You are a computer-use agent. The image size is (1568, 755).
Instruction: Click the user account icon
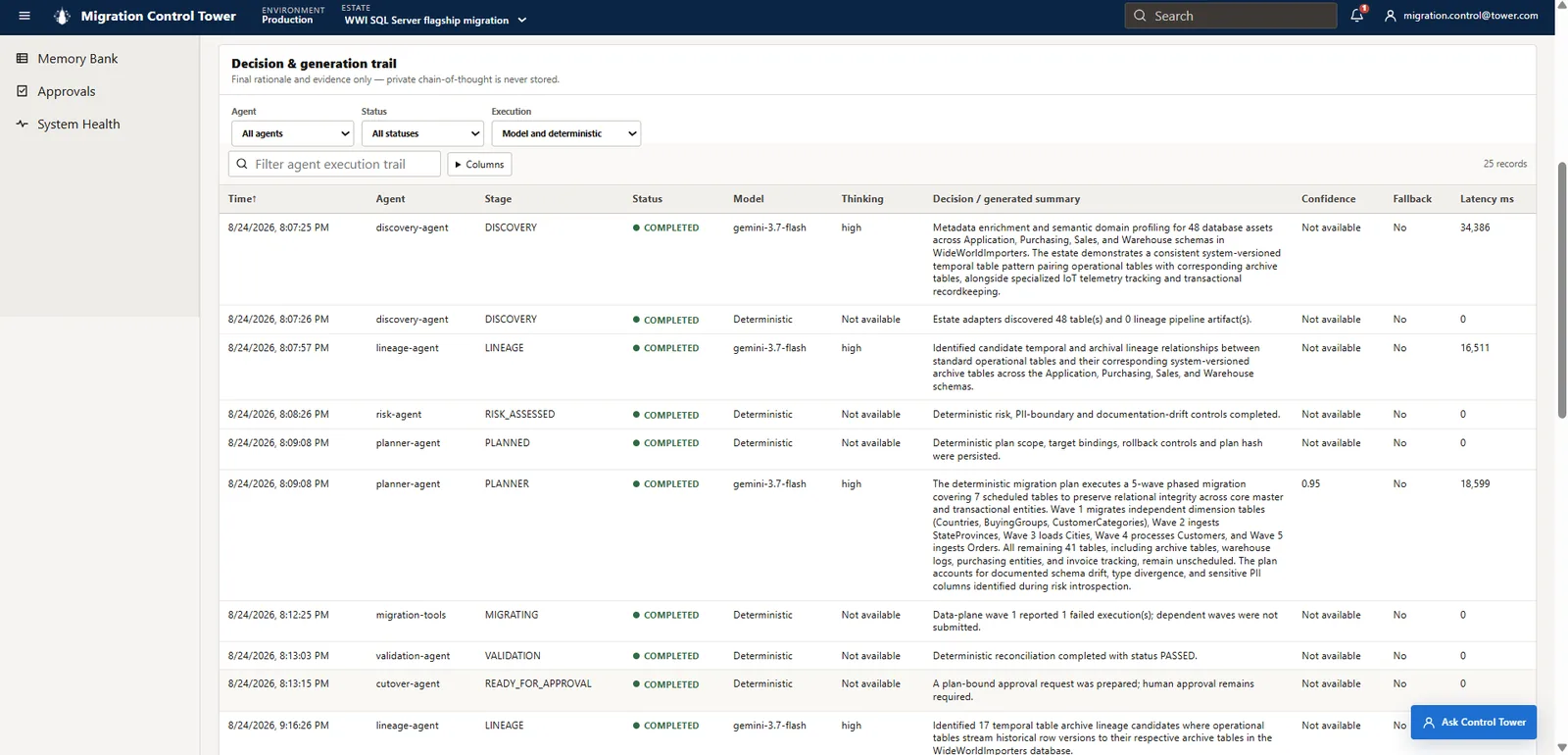click(x=1390, y=16)
